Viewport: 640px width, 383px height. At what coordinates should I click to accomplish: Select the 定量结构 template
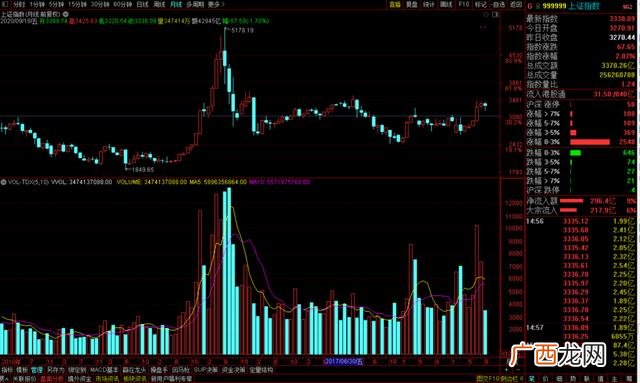tap(261, 370)
